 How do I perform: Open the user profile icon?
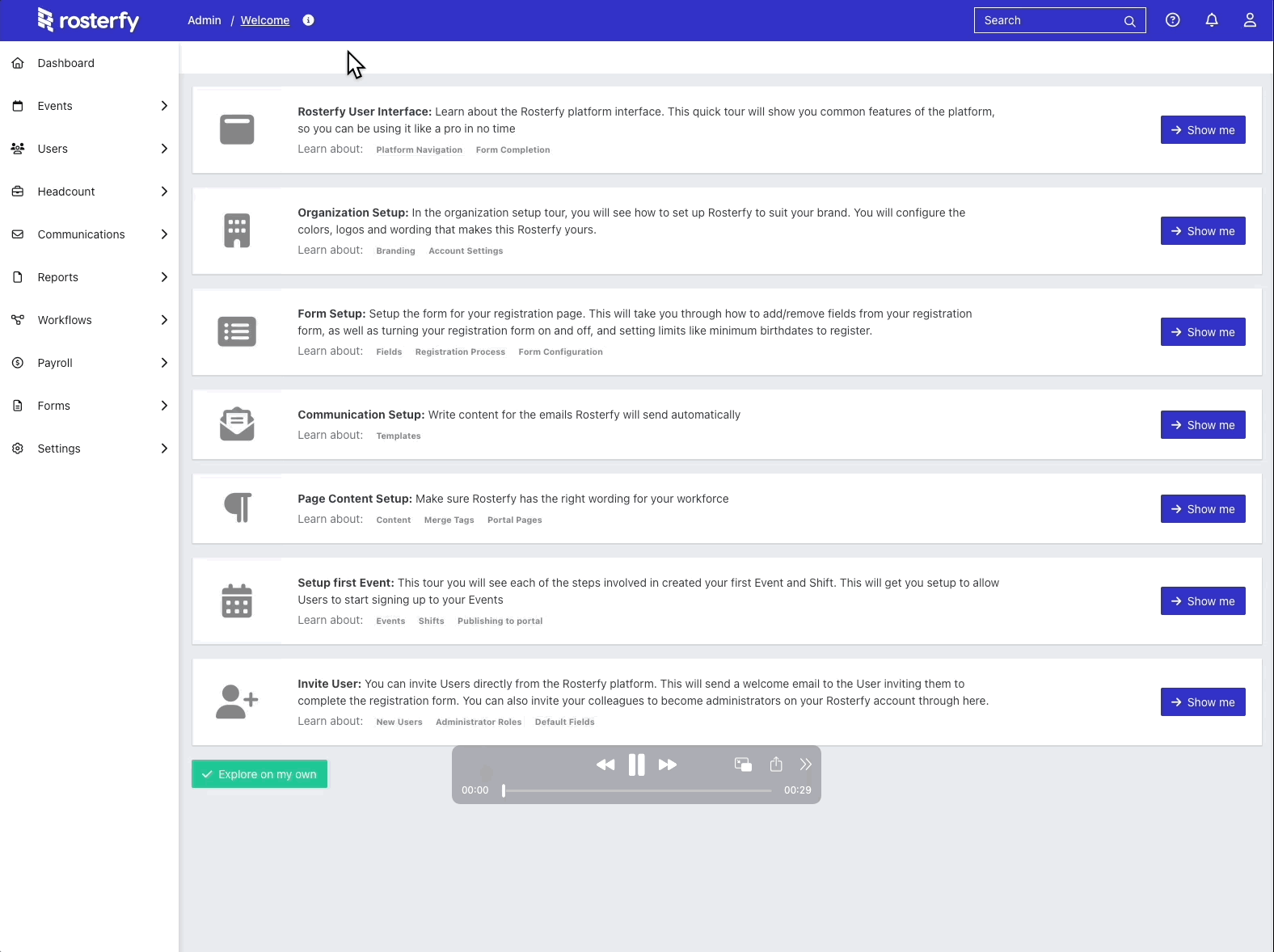tap(1250, 20)
